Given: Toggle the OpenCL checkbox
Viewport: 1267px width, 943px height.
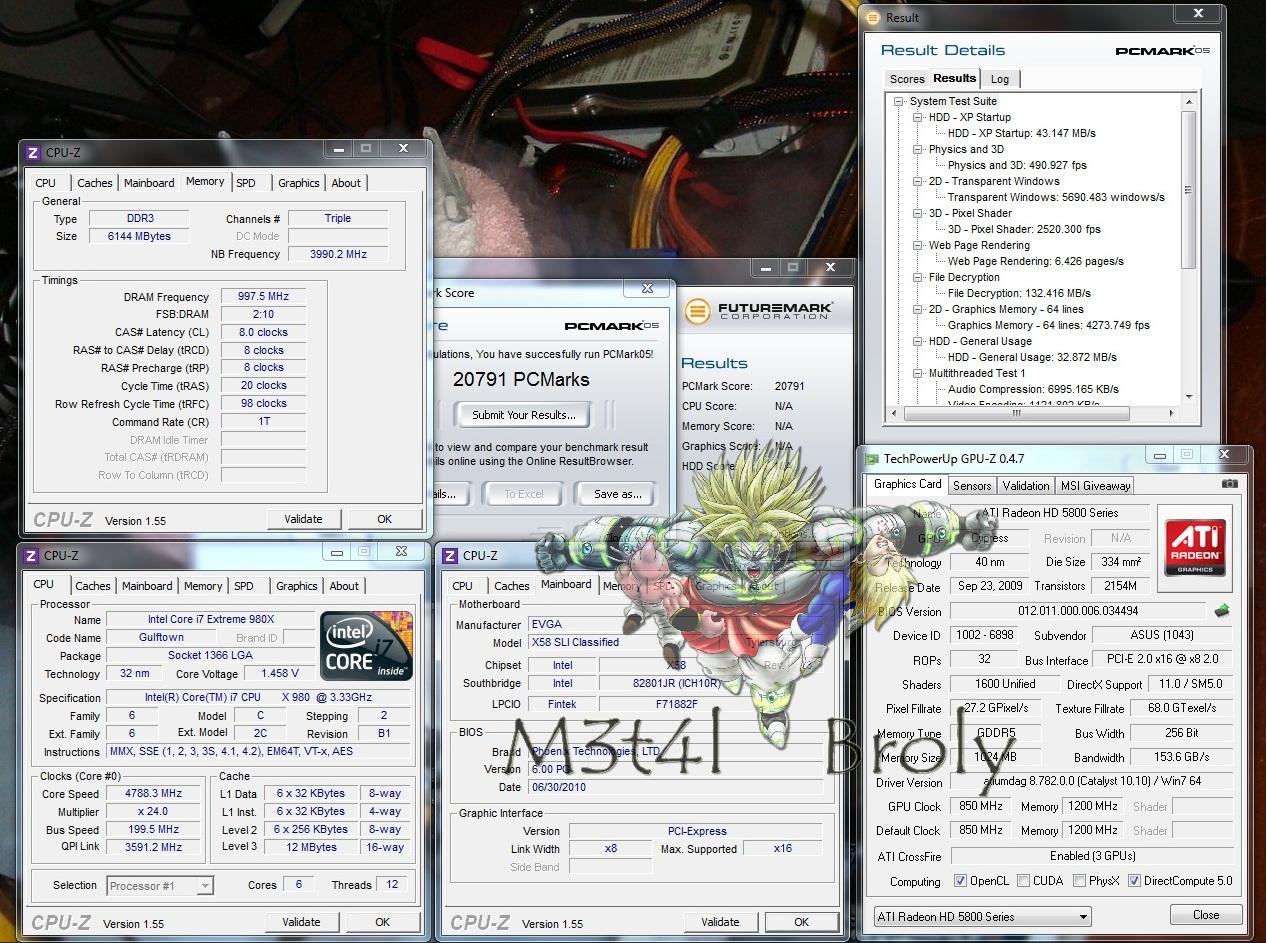Looking at the screenshot, I should pos(960,881).
